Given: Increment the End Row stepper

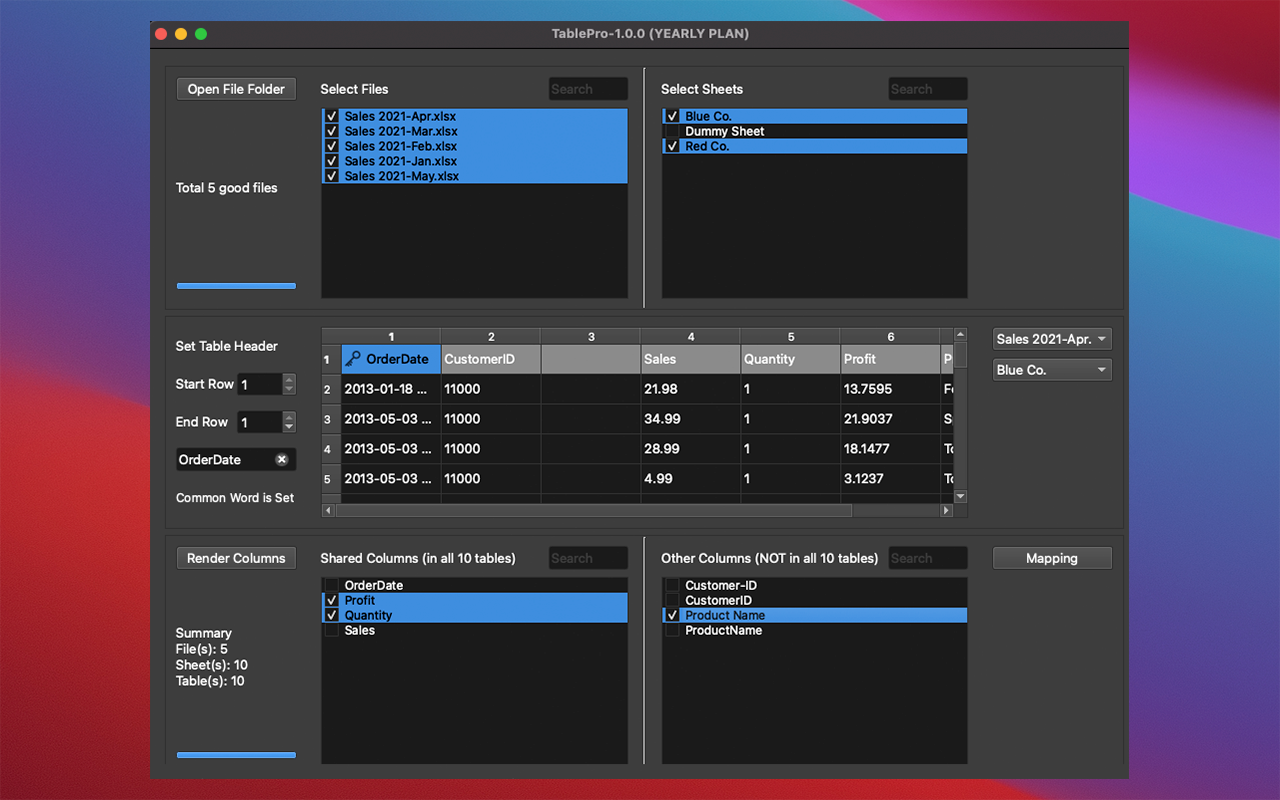Looking at the screenshot, I should (289, 417).
